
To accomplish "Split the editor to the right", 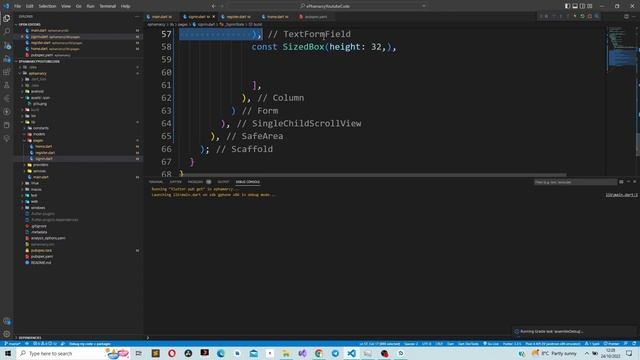I will 626,17.
